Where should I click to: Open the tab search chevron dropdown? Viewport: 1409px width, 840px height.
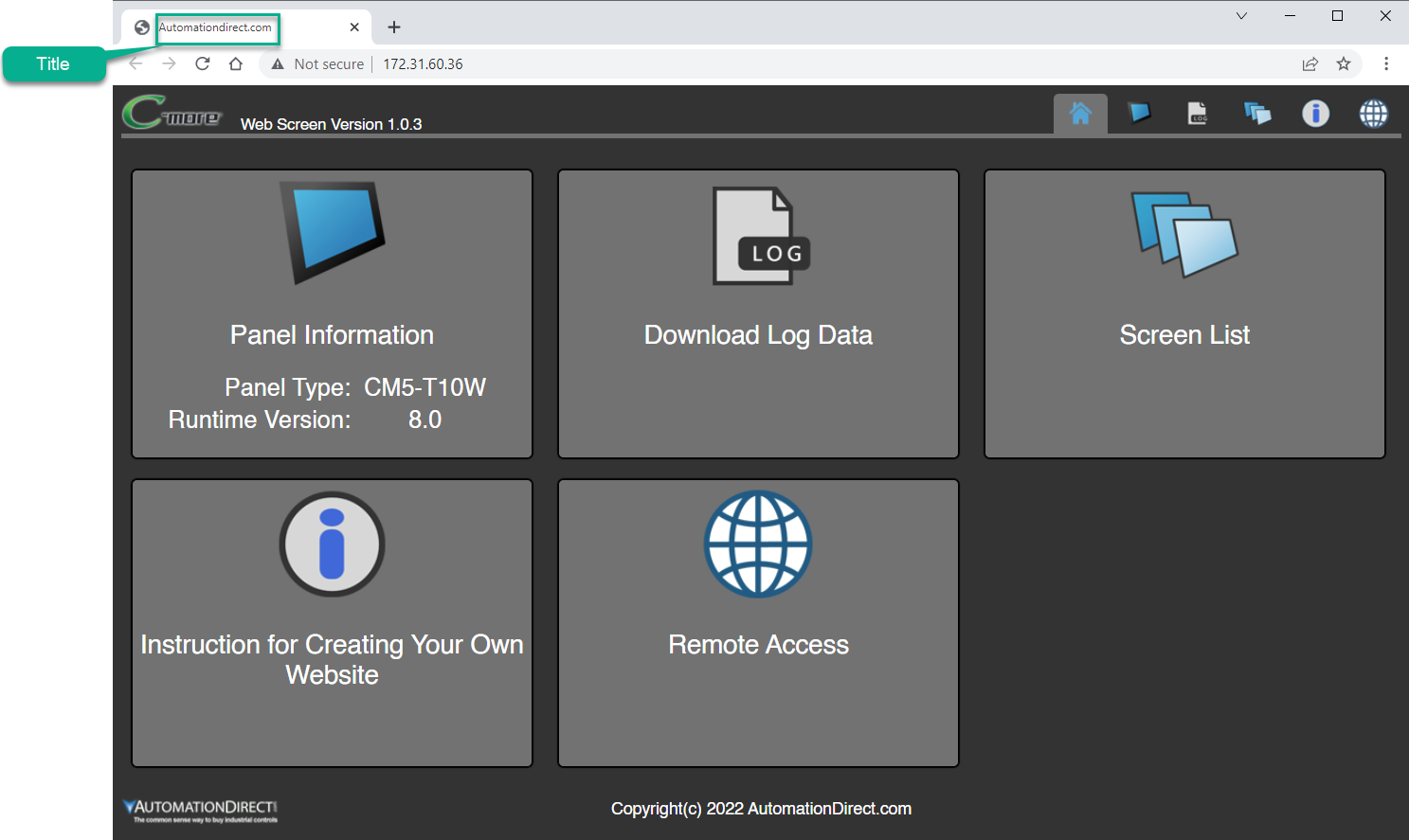pos(1241,15)
